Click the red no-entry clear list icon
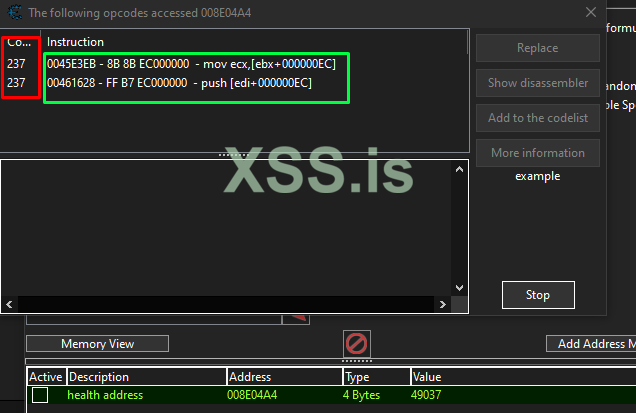Viewport: 636px width, 413px height. click(x=356, y=344)
